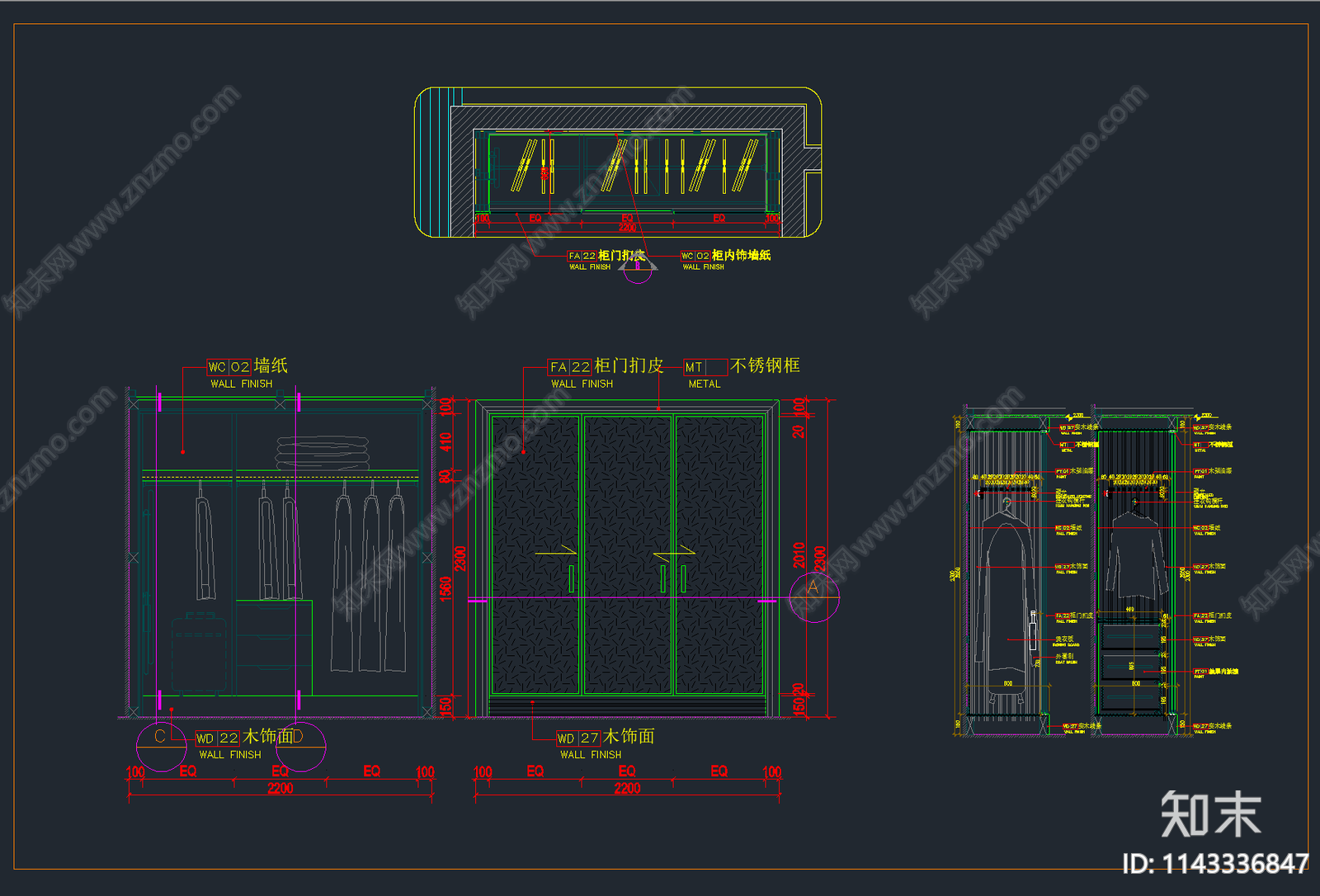The width and height of the screenshot is (1320, 896).
Task: Select the large 'FA 22 柜门扪皮' label above the door elevation
Action: 606,366
